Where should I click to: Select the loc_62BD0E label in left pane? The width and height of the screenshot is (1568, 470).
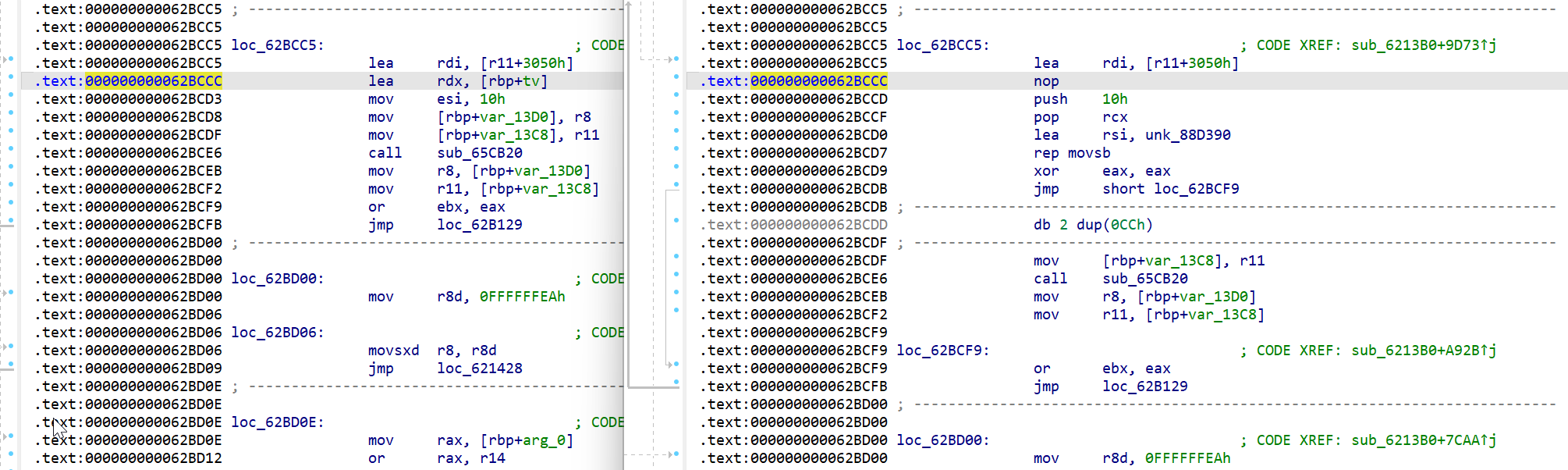point(277,422)
